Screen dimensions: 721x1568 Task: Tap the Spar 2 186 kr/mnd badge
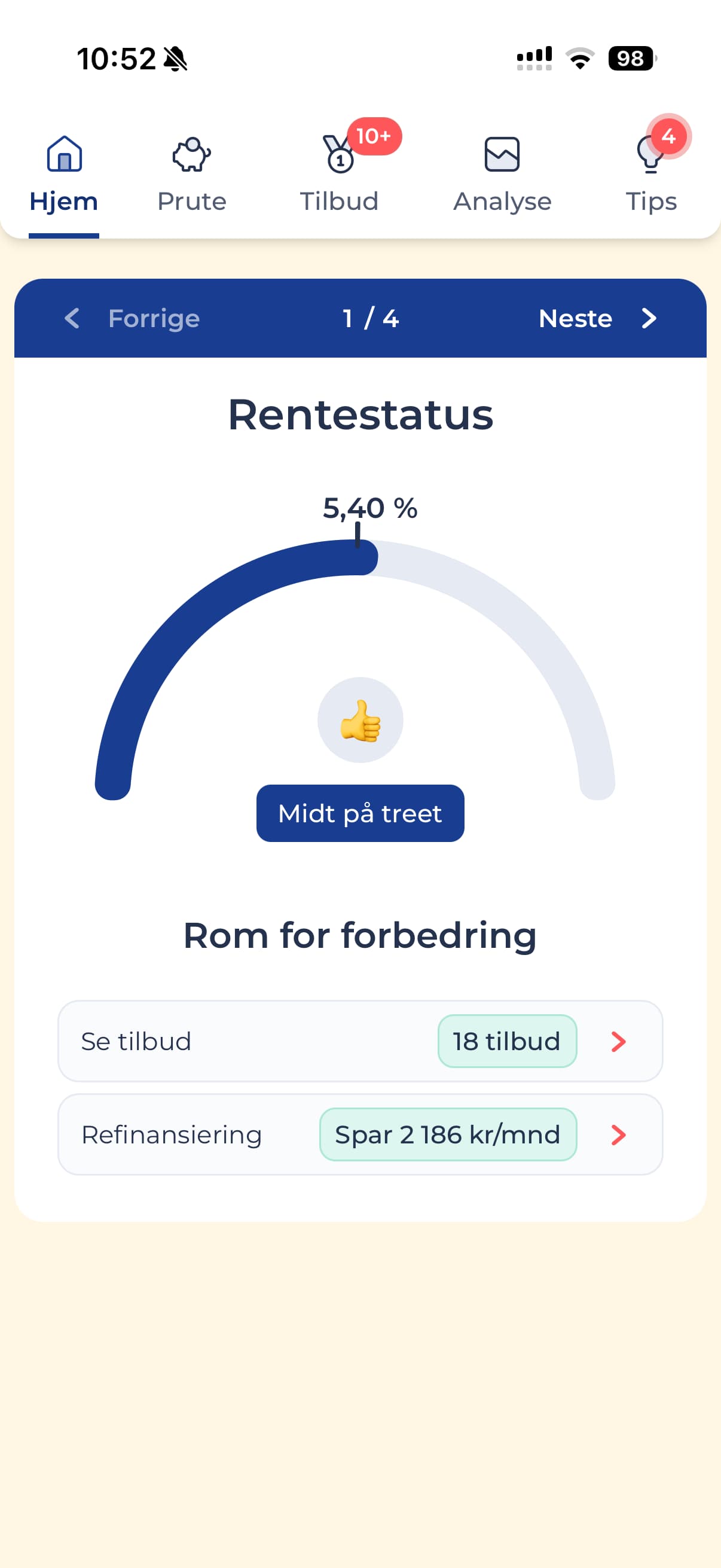tap(448, 1134)
